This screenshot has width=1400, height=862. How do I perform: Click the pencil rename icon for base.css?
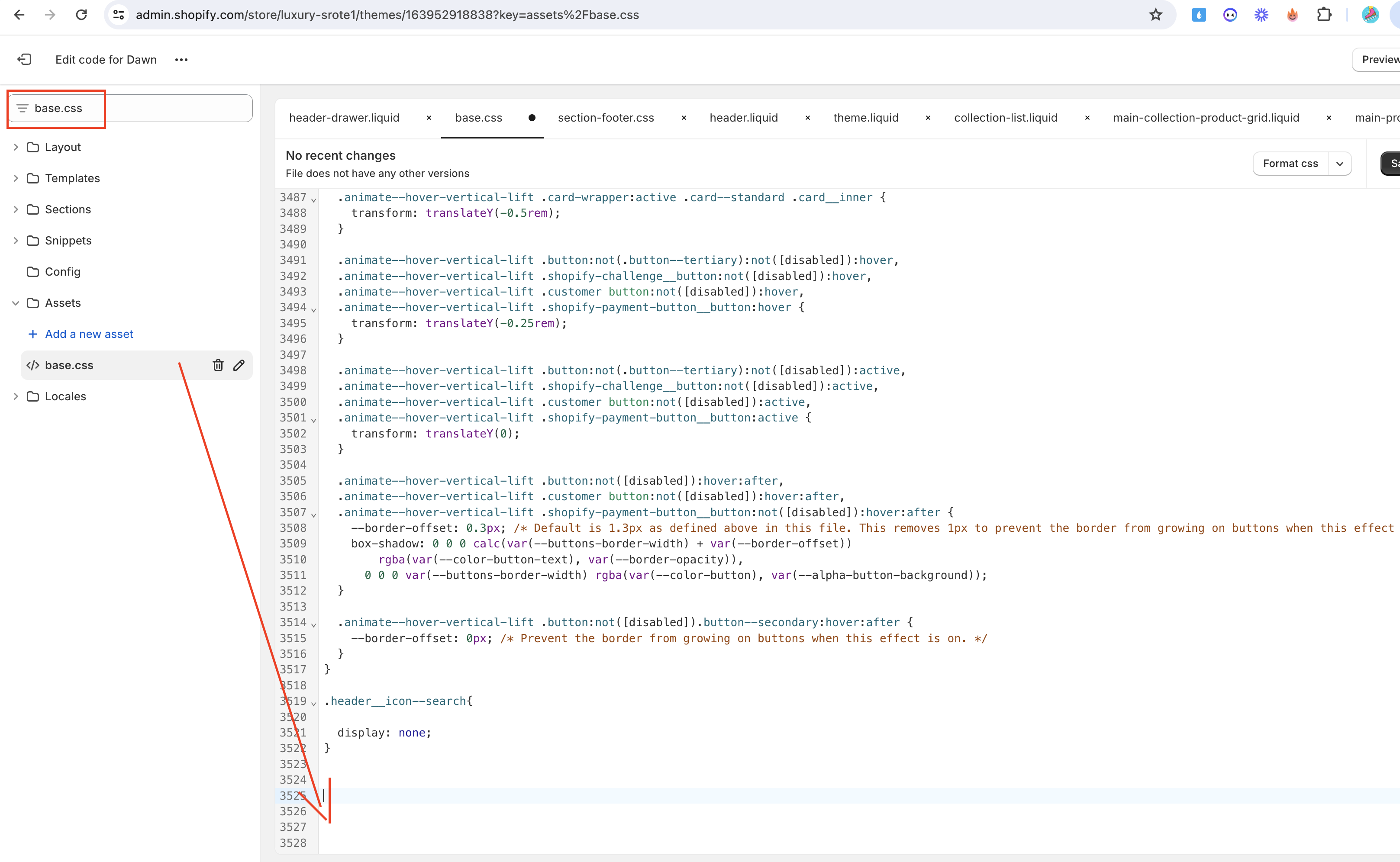pos(239,365)
